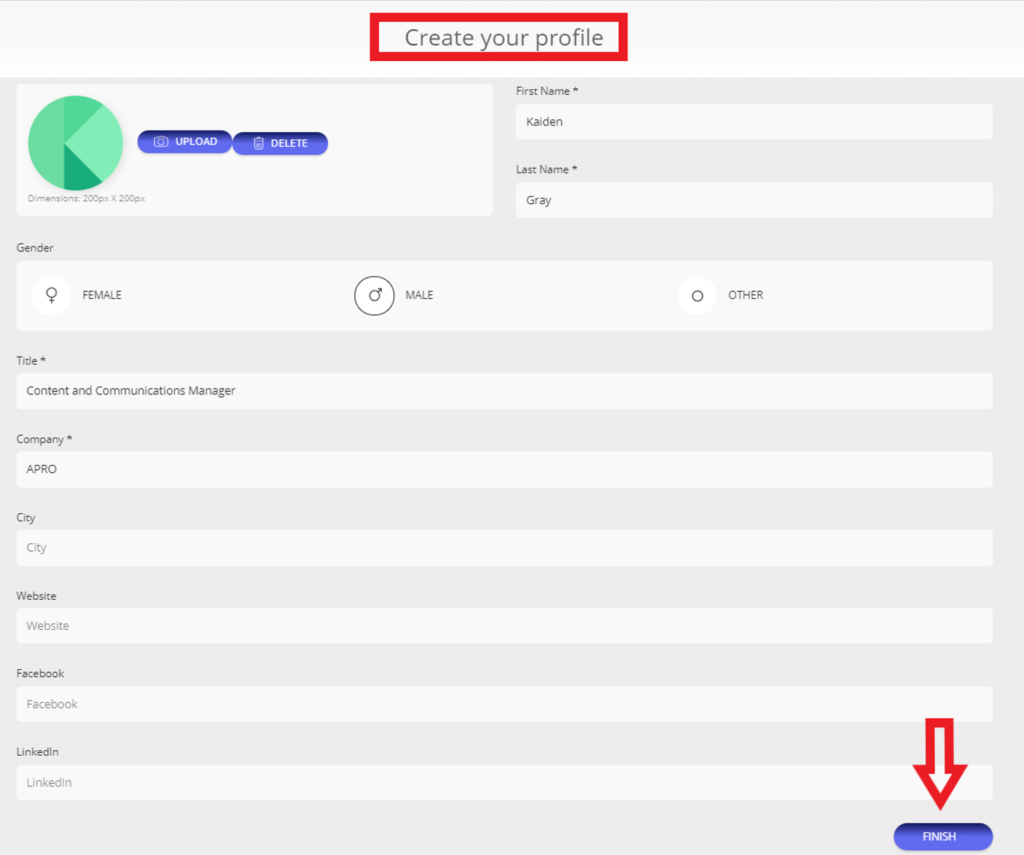
Task: Click the DELETE button label
Action: [289, 143]
